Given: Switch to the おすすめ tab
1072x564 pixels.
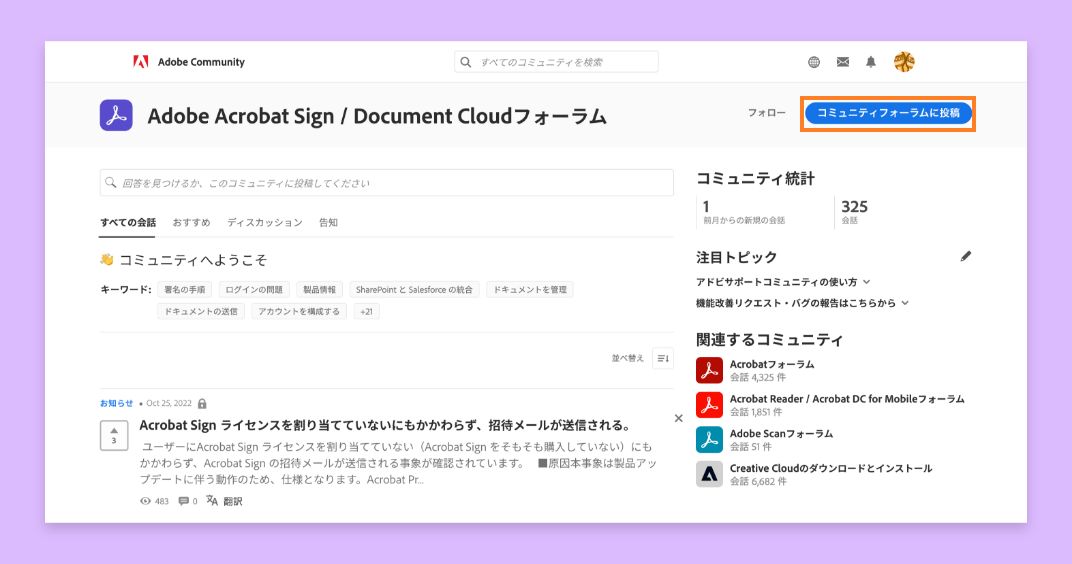Looking at the screenshot, I should coord(191,222).
